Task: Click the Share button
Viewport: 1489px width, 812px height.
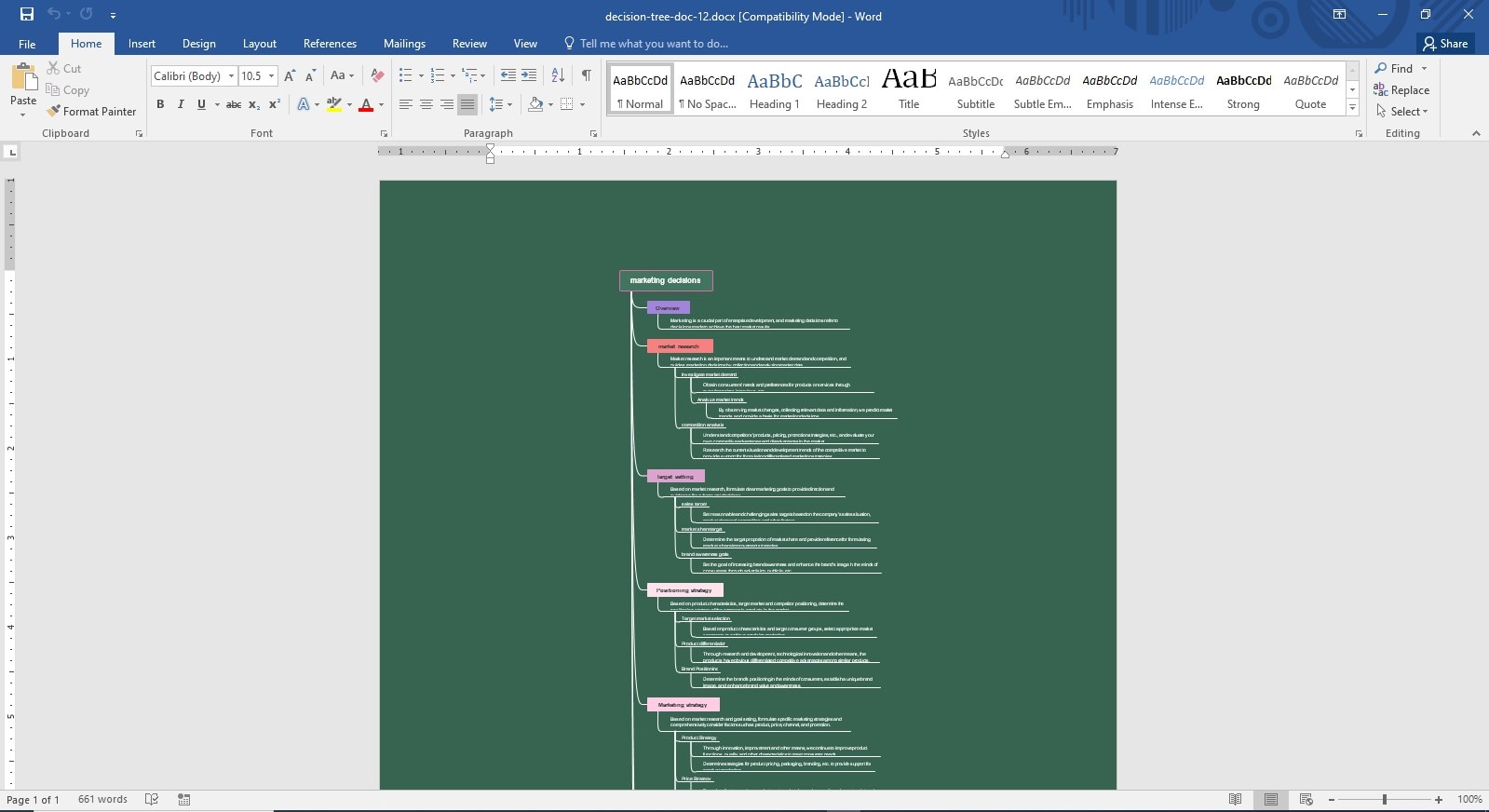Action: pos(1445,44)
